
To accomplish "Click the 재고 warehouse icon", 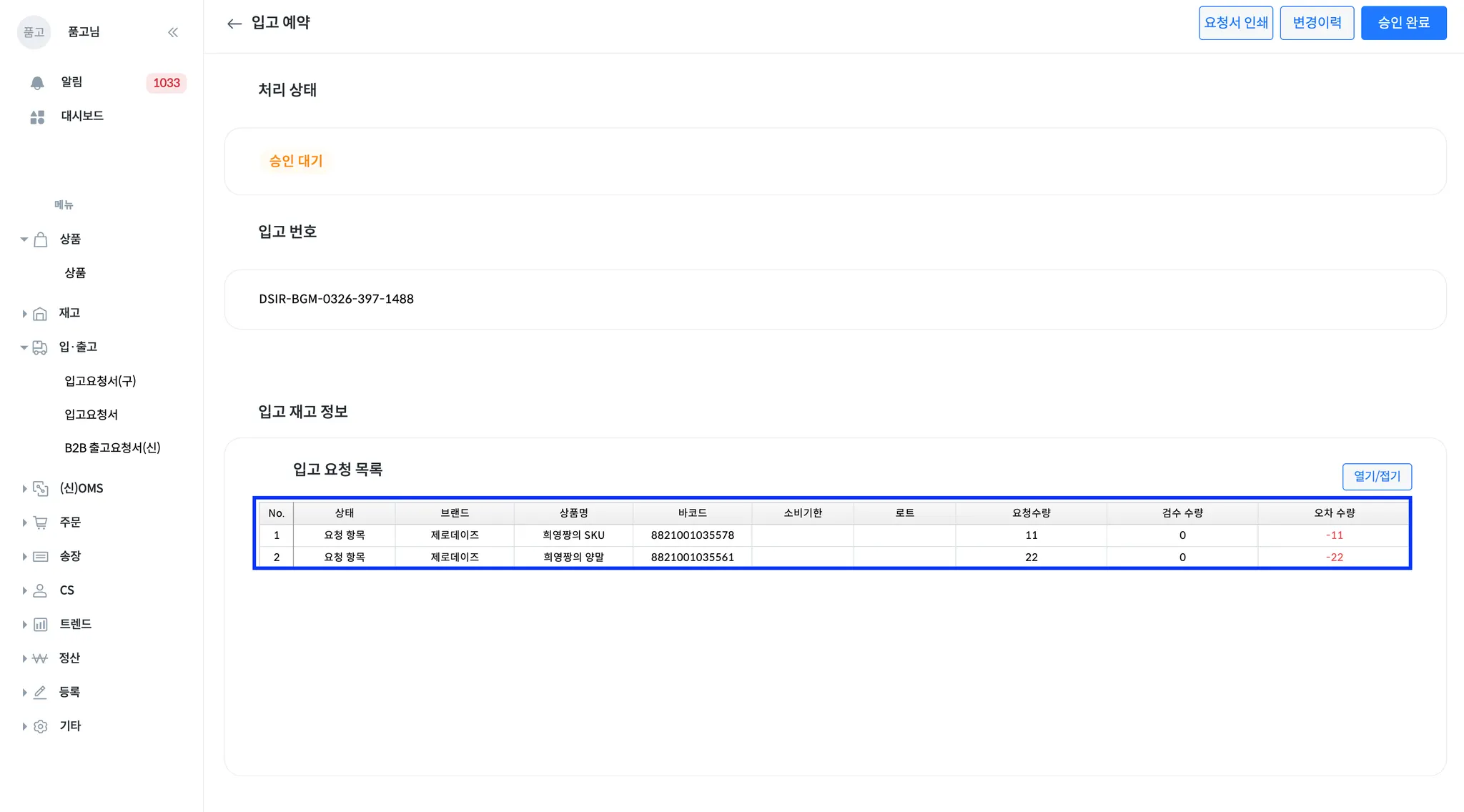I will click(x=40, y=314).
